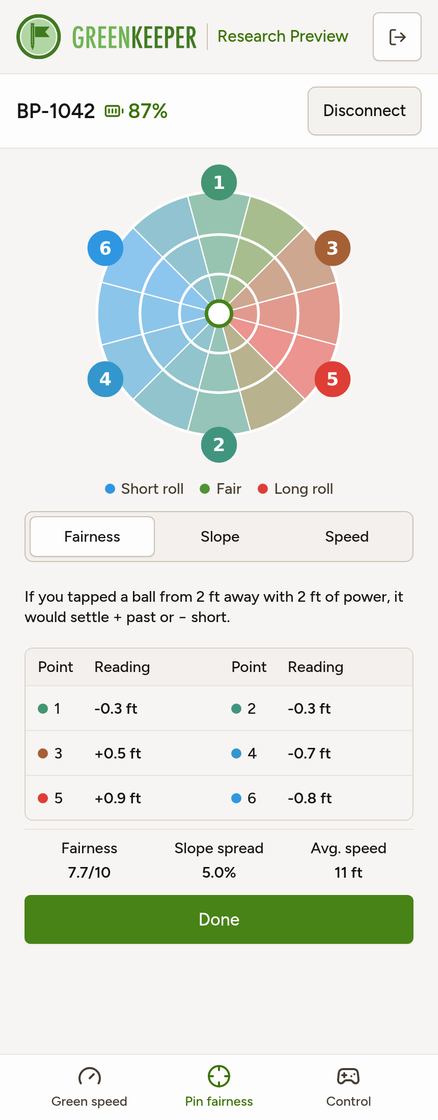Viewport: 438px width, 1120px height.
Task: Open Control tab
Action: click(x=348, y=1086)
